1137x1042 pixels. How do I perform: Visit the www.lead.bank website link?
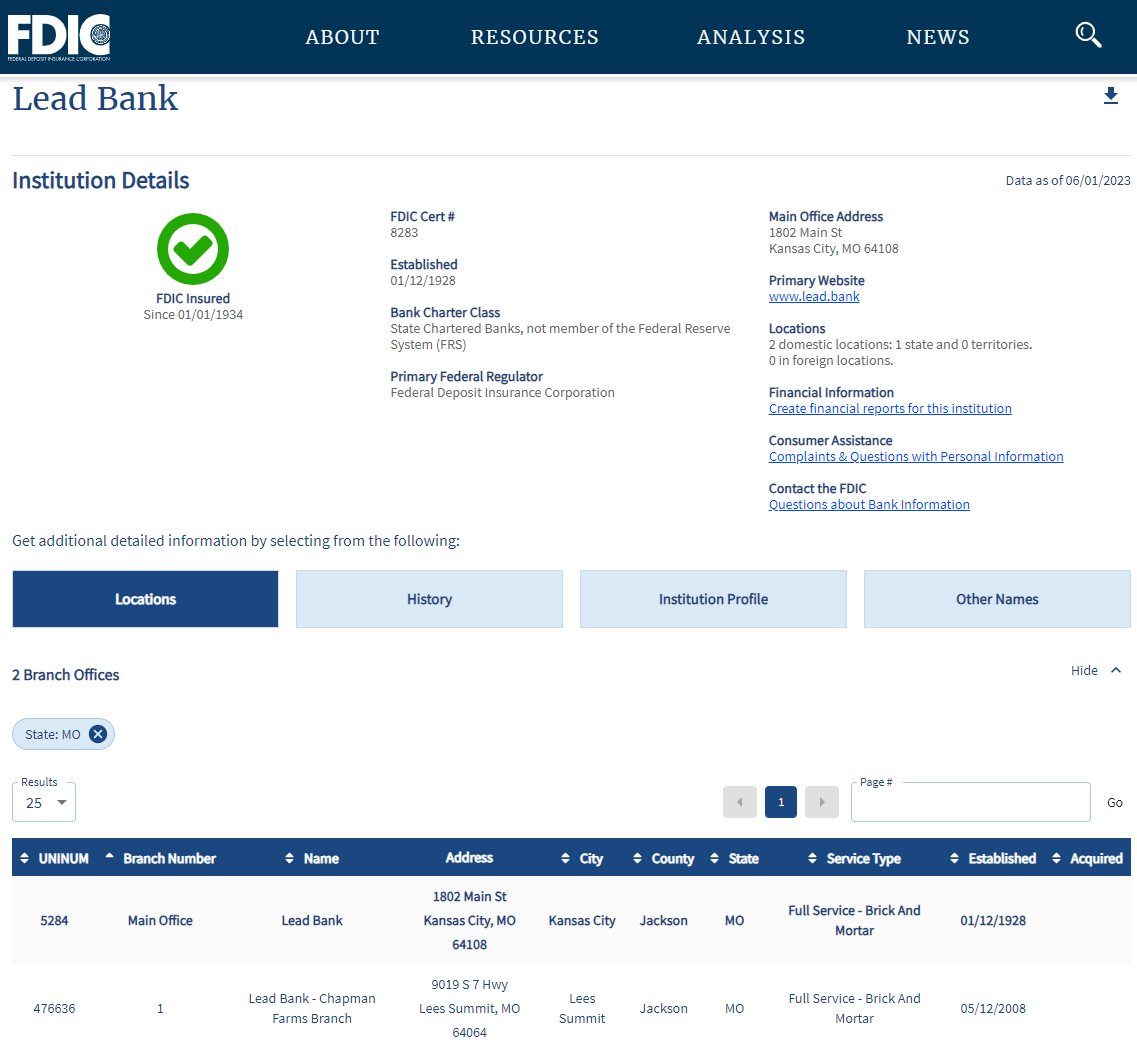(814, 297)
